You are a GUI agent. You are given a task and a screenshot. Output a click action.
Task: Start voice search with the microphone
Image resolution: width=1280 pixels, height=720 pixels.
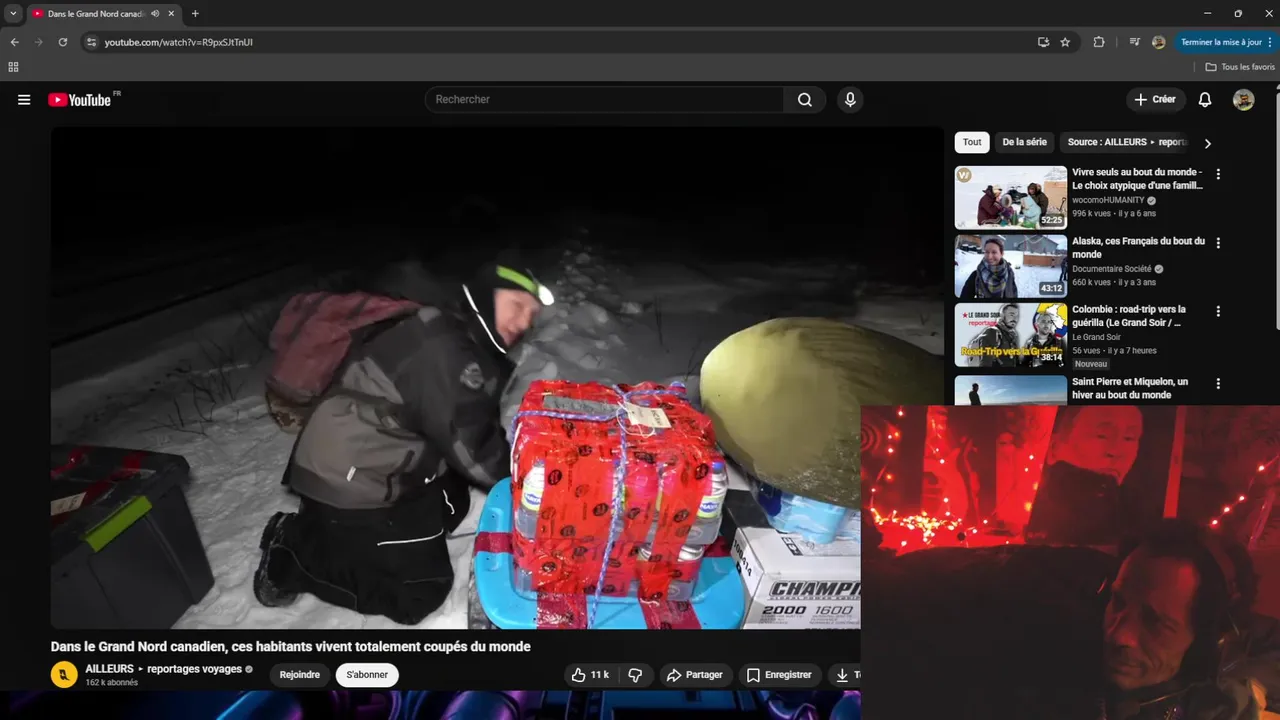coord(850,100)
